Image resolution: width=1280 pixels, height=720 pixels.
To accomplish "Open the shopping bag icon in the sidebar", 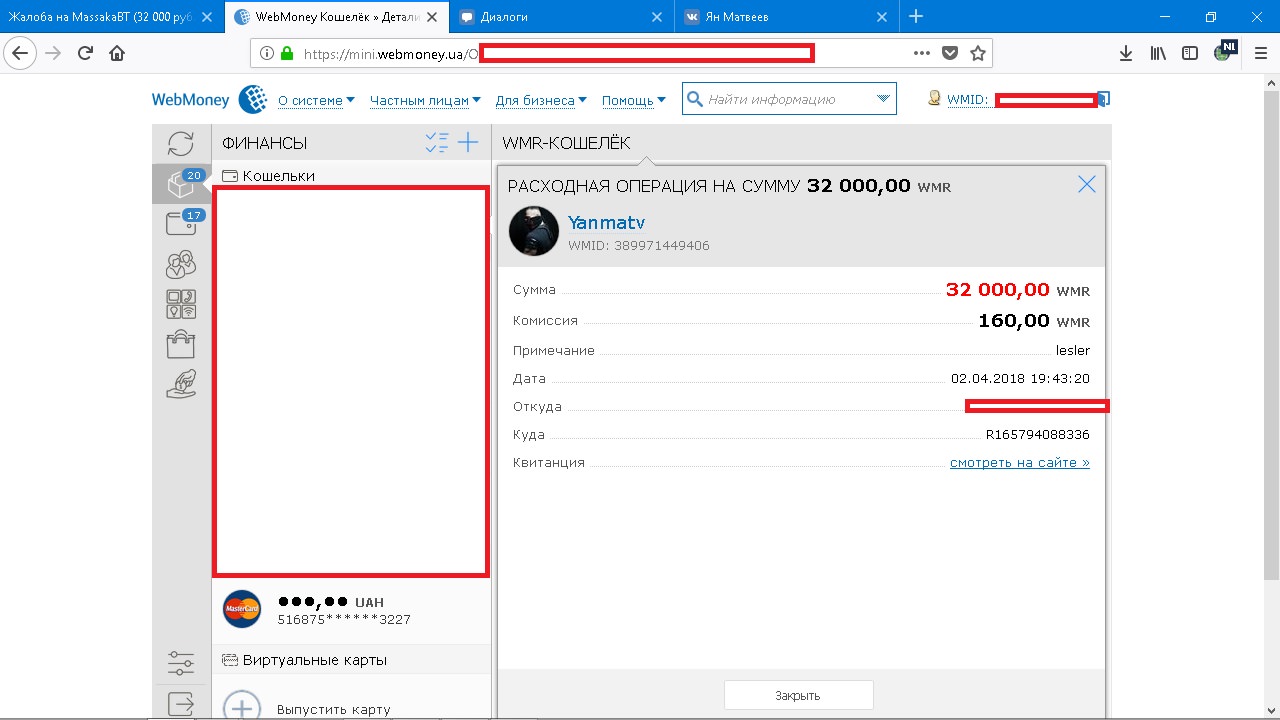I will (x=181, y=345).
